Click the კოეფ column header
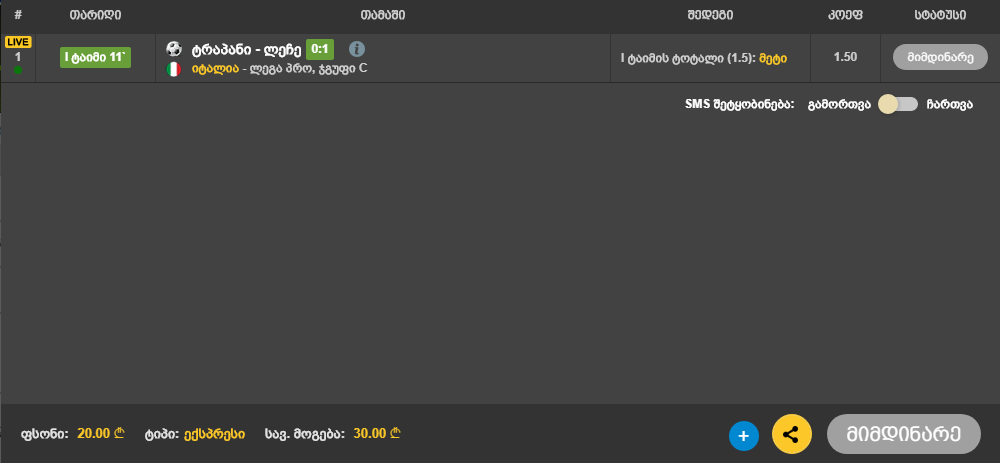This screenshot has width=1000, height=463. (x=845, y=15)
